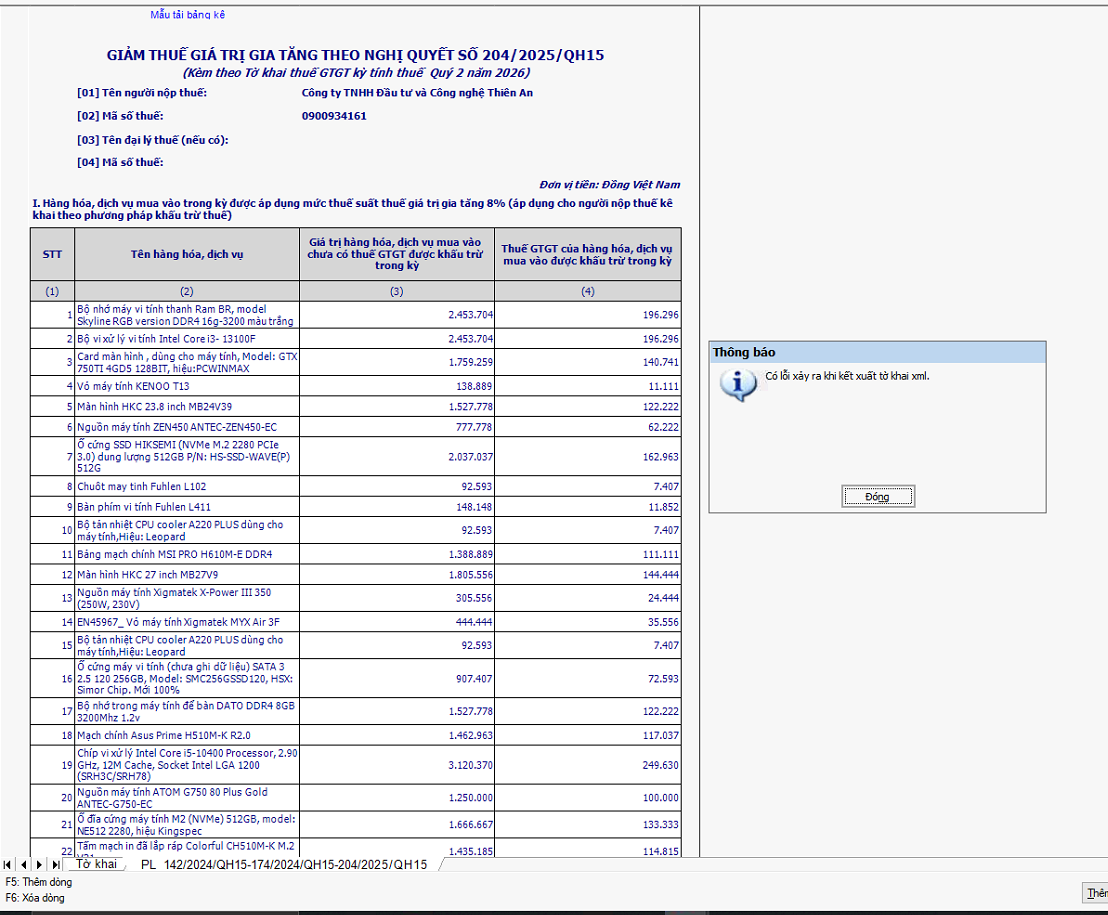Viewport: 1108px width, 915px height.
Task: Switch to the Tờ khai tab
Action: (x=96, y=864)
